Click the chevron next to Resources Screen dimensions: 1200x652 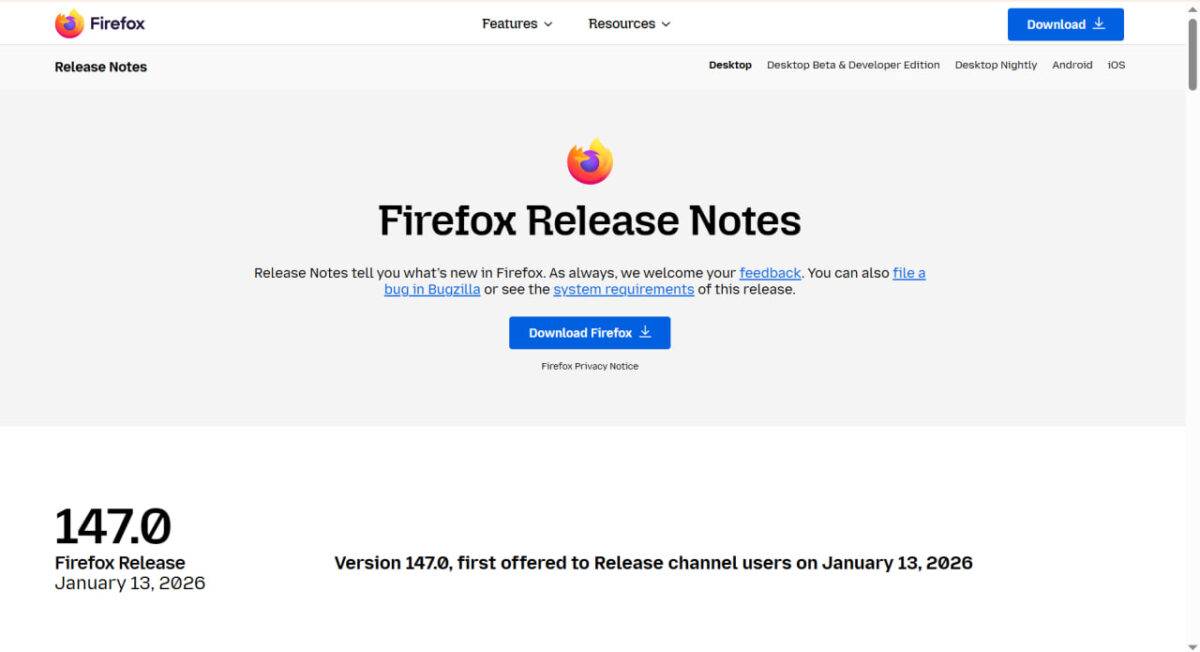[x=666, y=24]
